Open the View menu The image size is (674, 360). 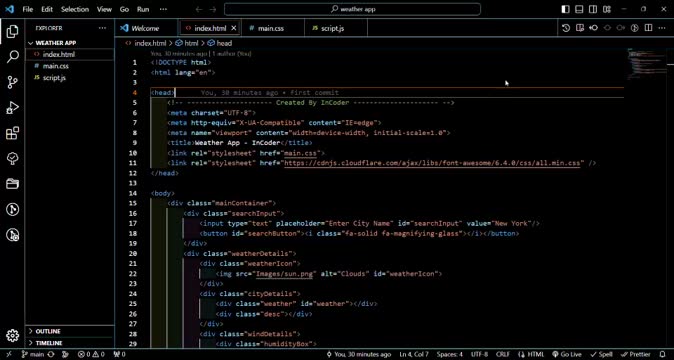104,9
